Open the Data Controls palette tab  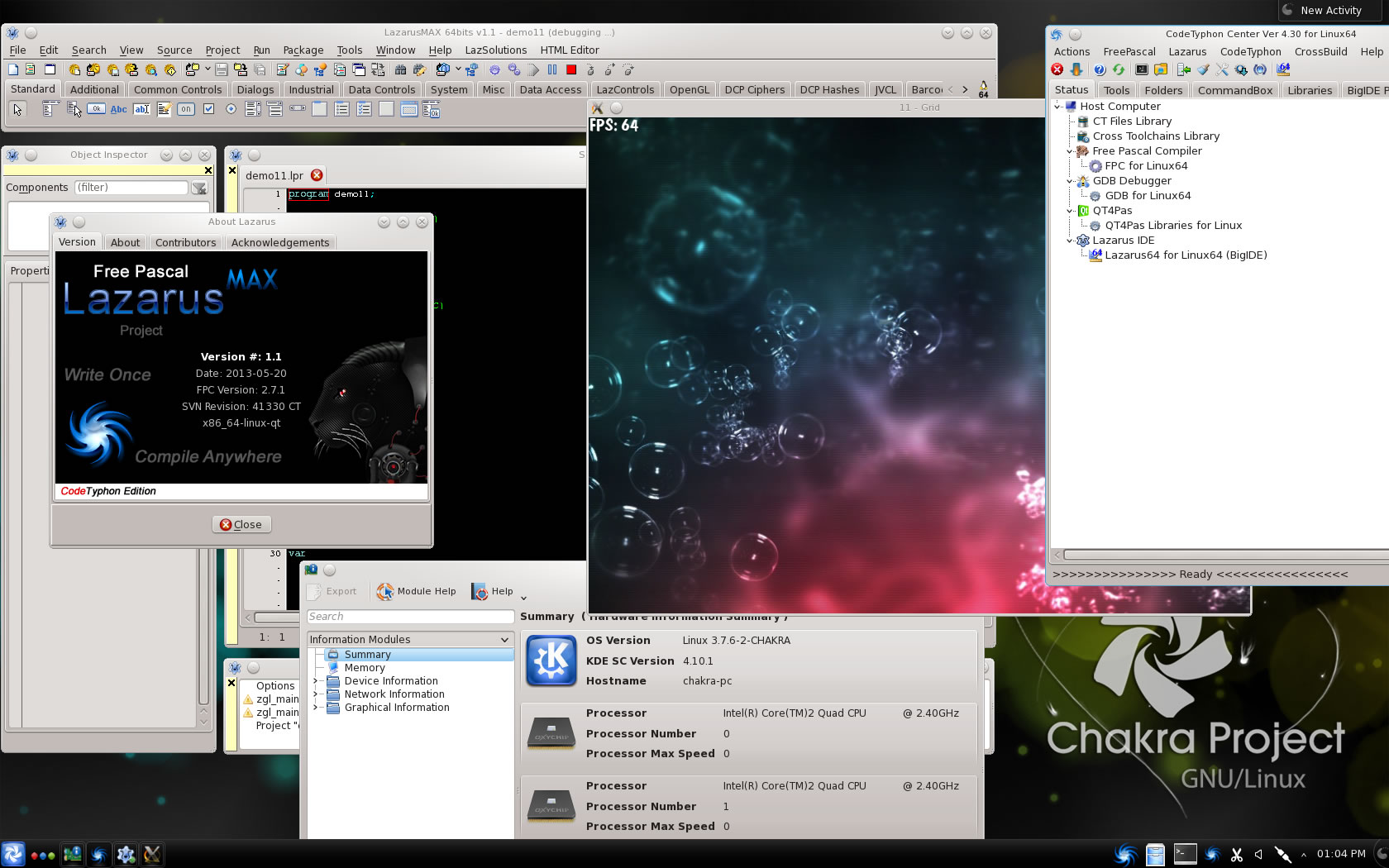[382, 90]
